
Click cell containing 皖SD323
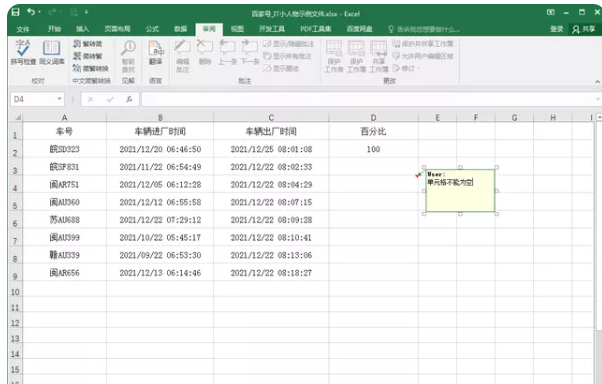[64, 149]
